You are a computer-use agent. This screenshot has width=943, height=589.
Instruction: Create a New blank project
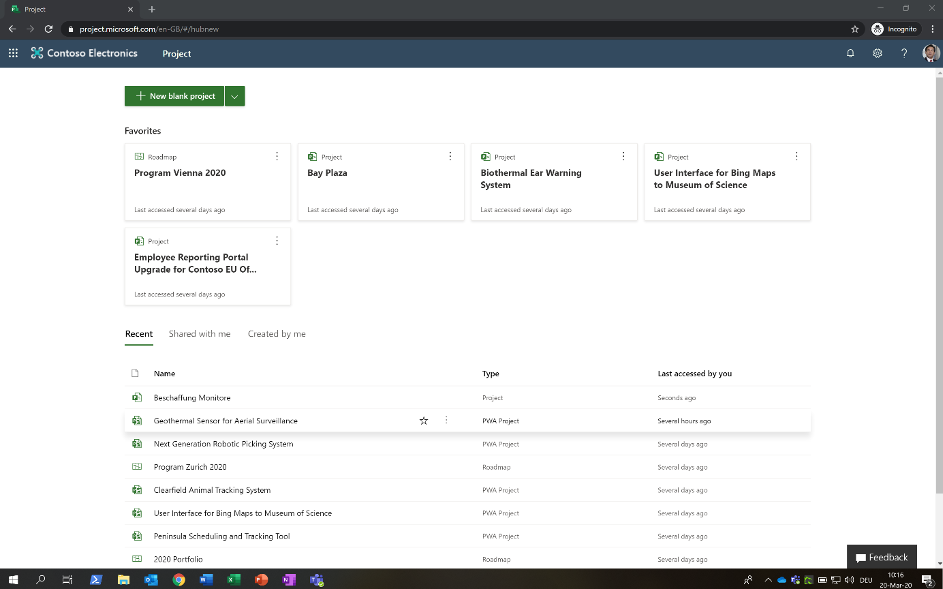174,96
